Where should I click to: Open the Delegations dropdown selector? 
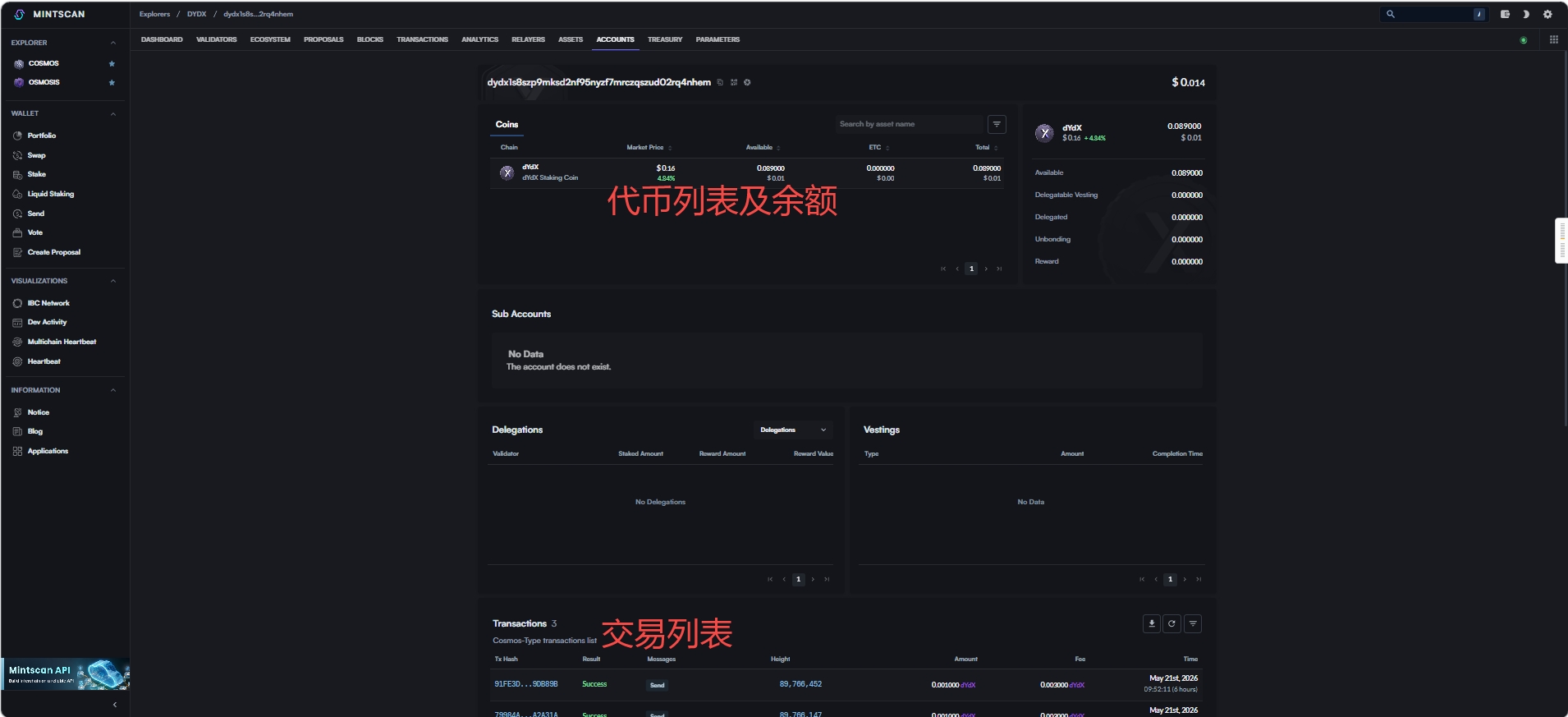[x=793, y=430]
